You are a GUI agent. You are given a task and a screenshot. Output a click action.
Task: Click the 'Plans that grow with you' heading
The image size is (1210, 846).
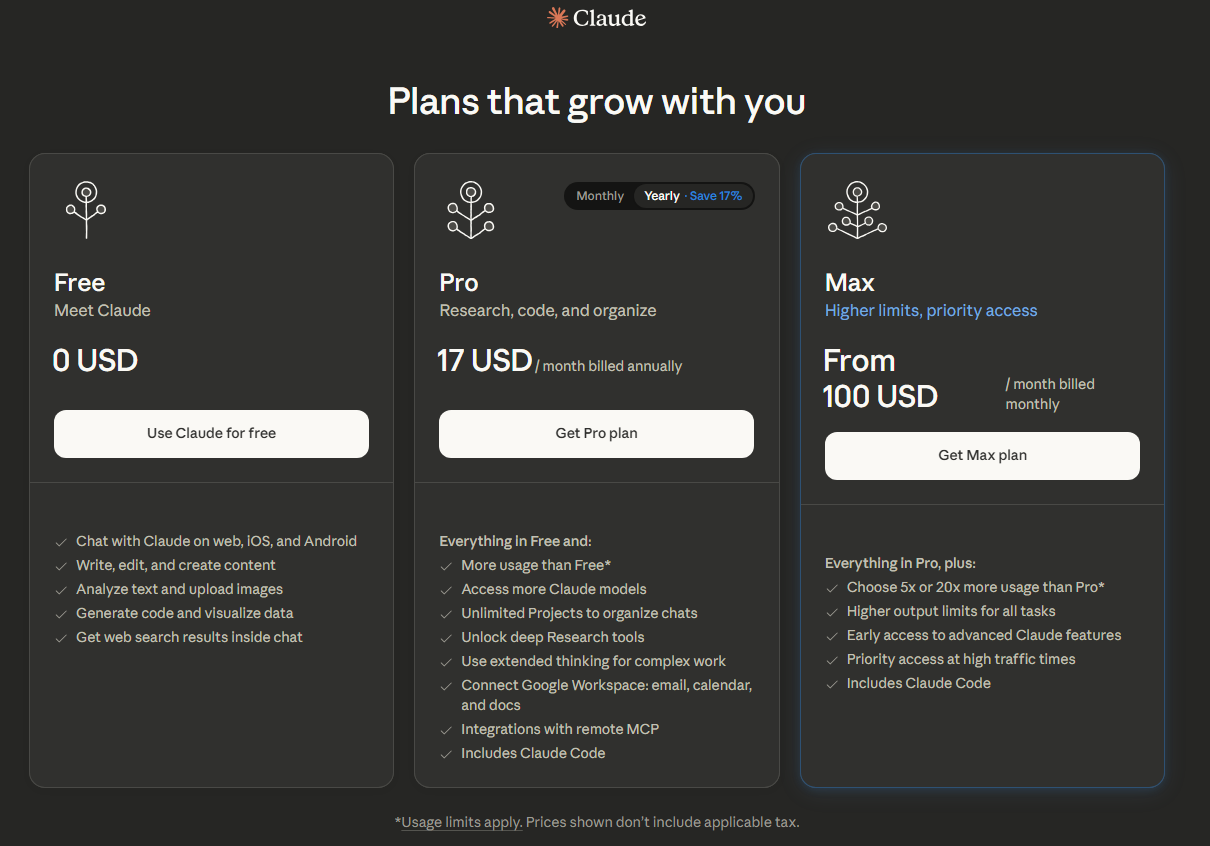(x=597, y=102)
